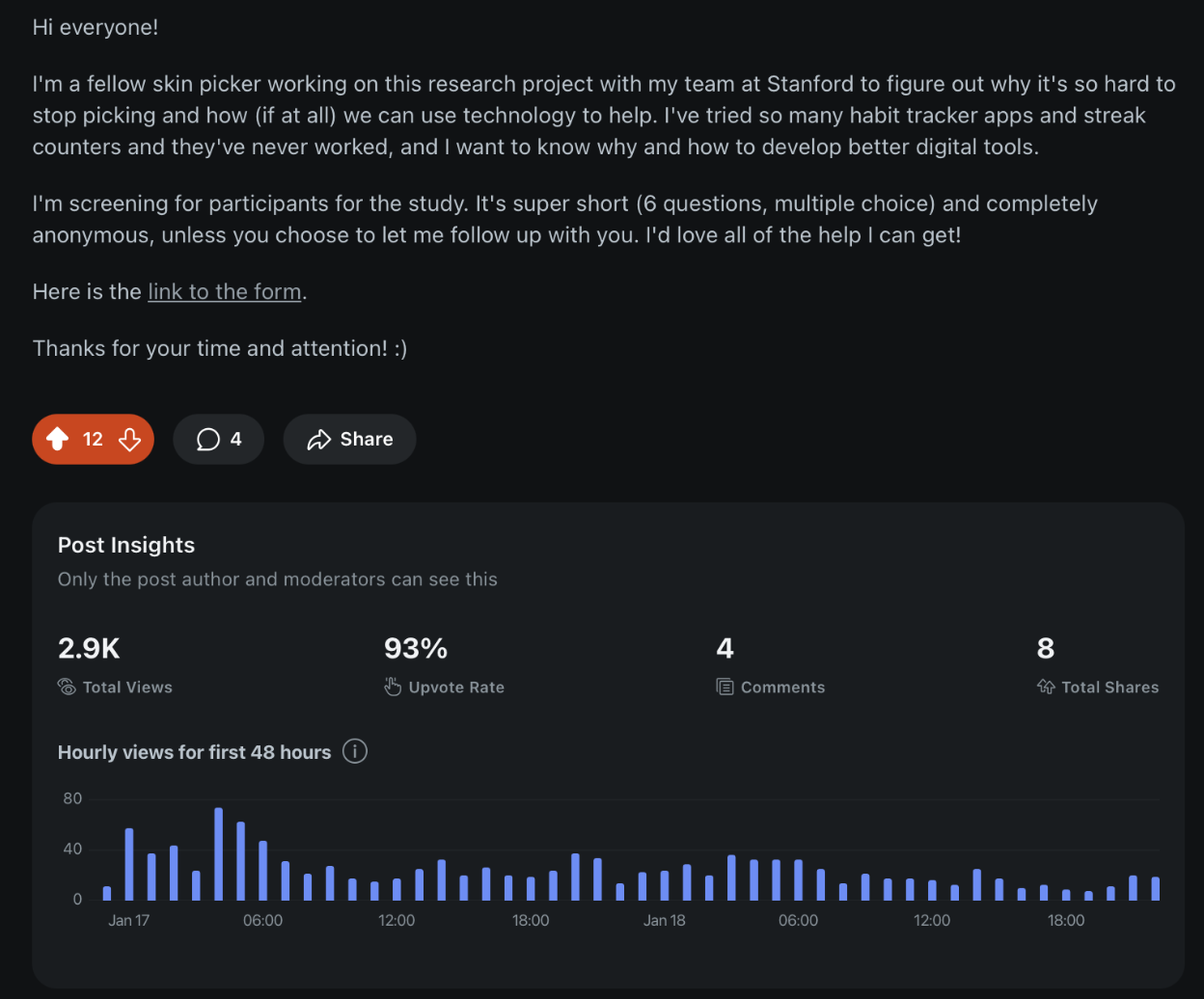
Task: Click info icon beside Hourly views title
Action: pyautogui.click(x=355, y=751)
